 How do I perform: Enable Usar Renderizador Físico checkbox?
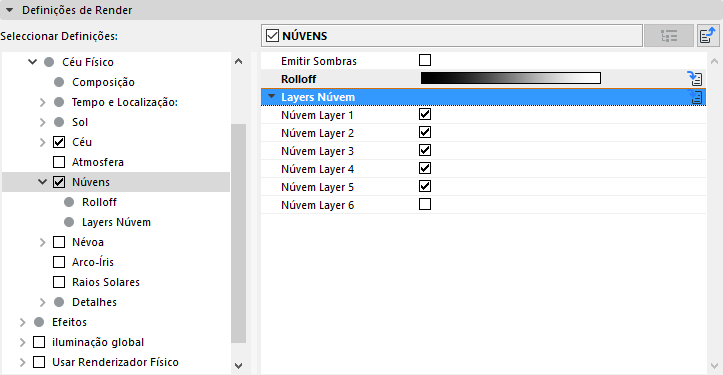click(39, 362)
